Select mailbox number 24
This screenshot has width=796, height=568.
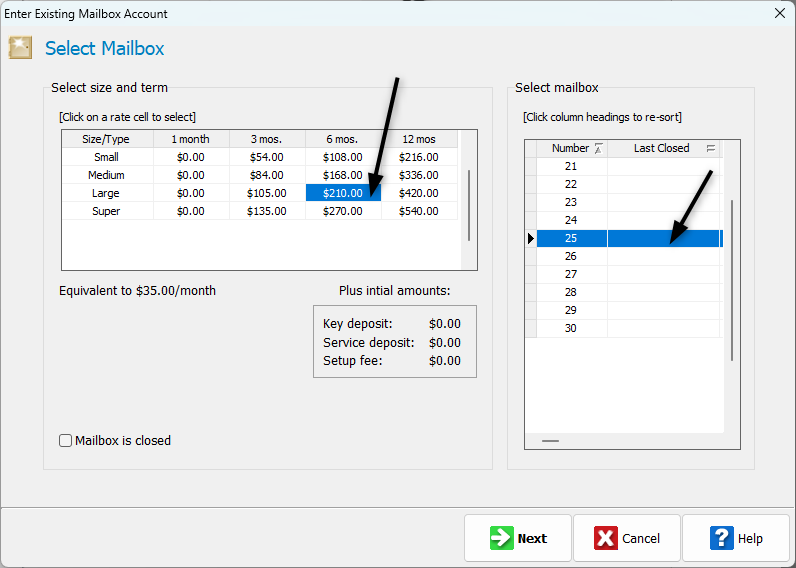pyautogui.click(x=628, y=220)
